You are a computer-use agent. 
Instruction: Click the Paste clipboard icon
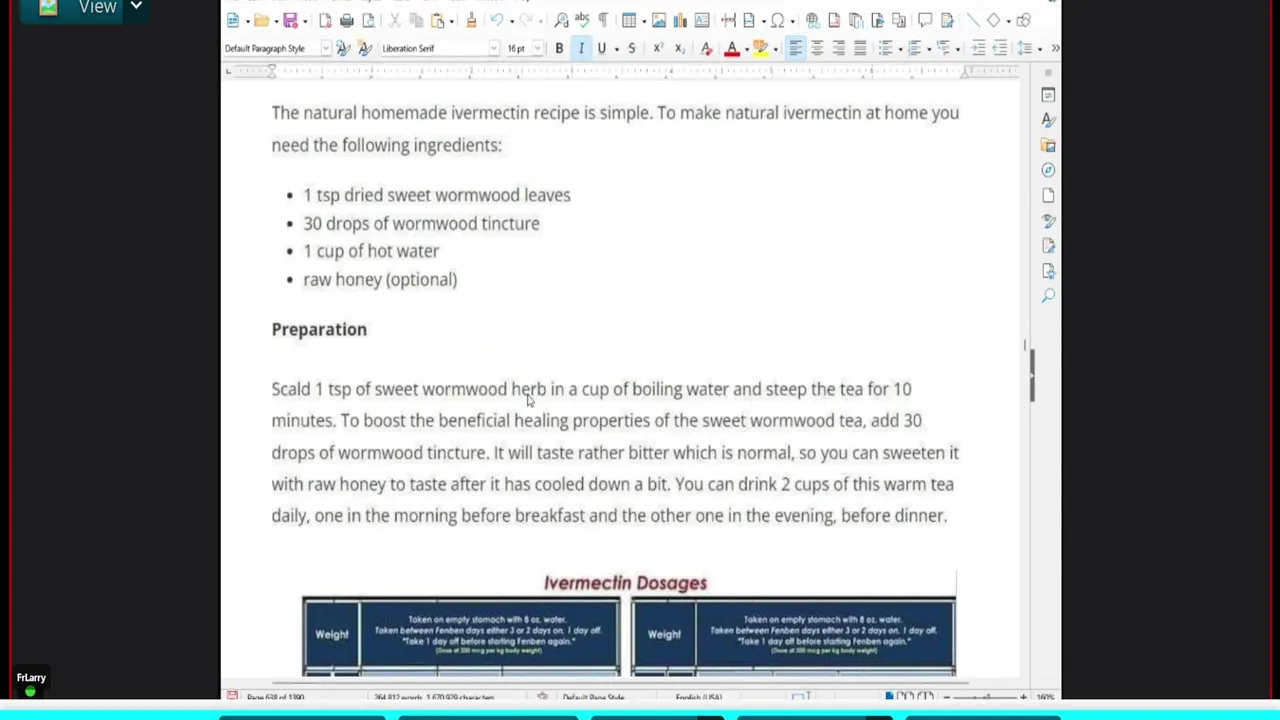pyautogui.click(x=437, y=21)
